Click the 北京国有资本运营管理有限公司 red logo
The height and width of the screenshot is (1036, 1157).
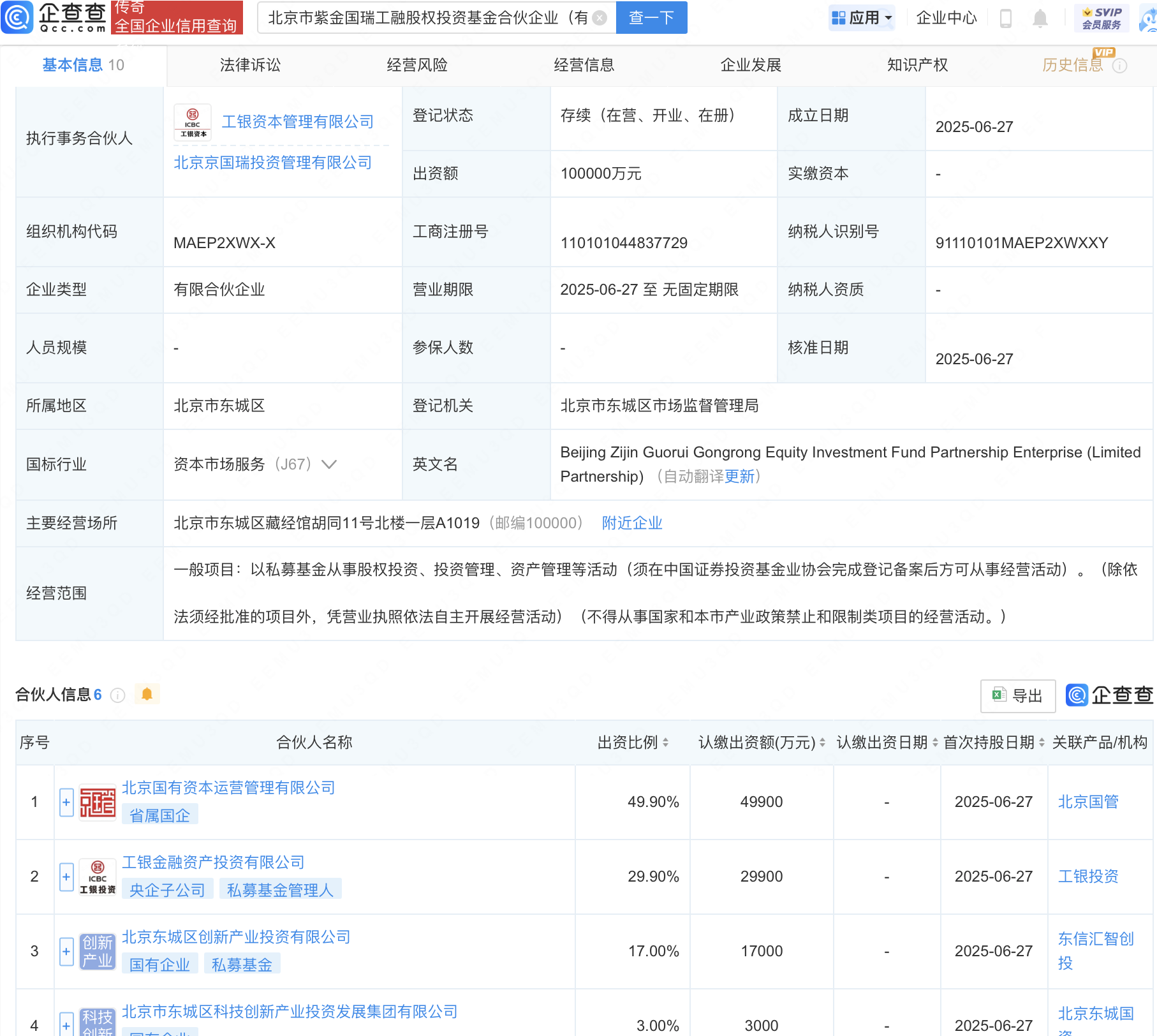tap(98, 802)
